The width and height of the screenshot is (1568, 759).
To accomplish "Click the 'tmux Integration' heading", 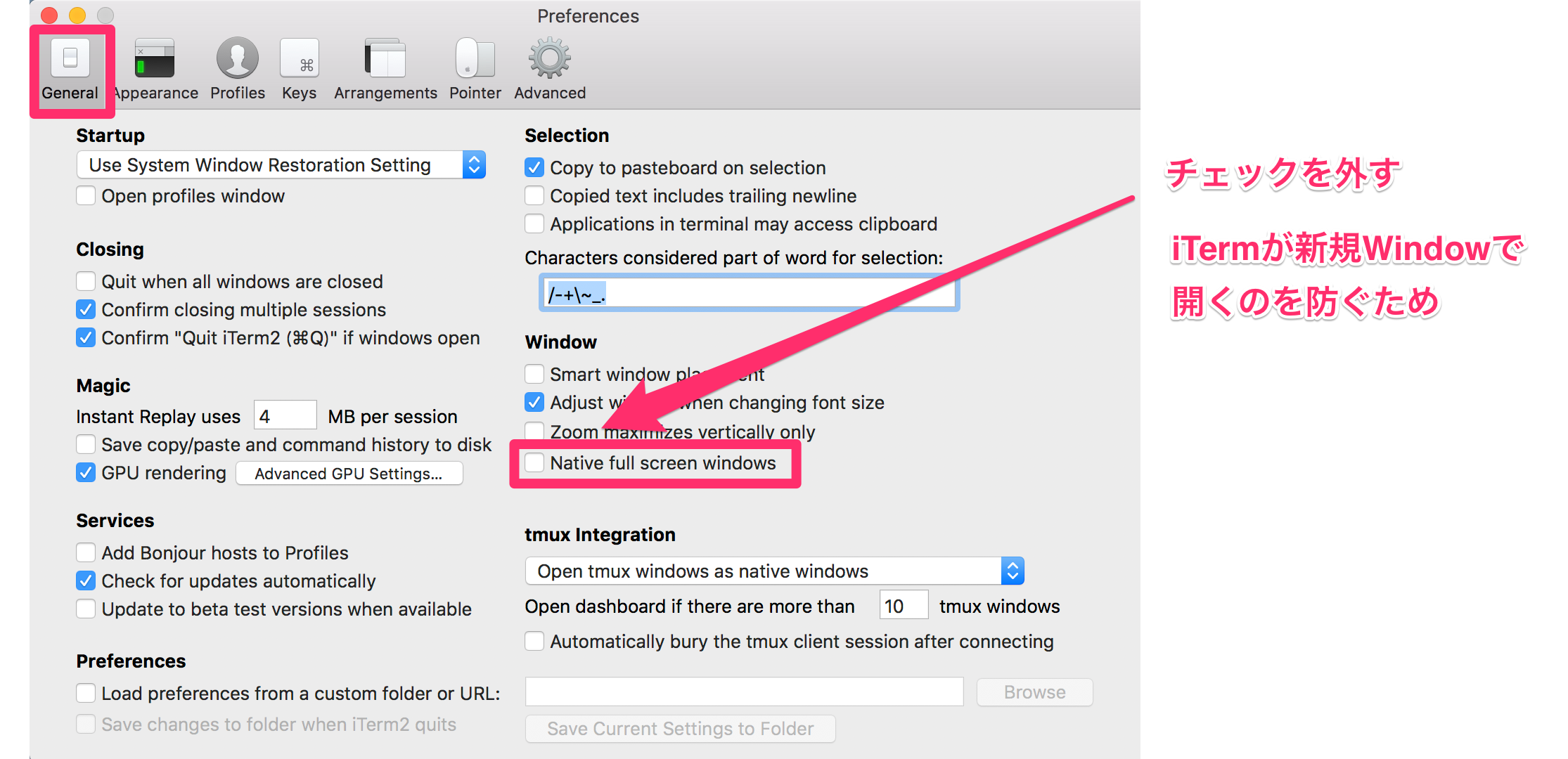I will [x=600, y=535].
